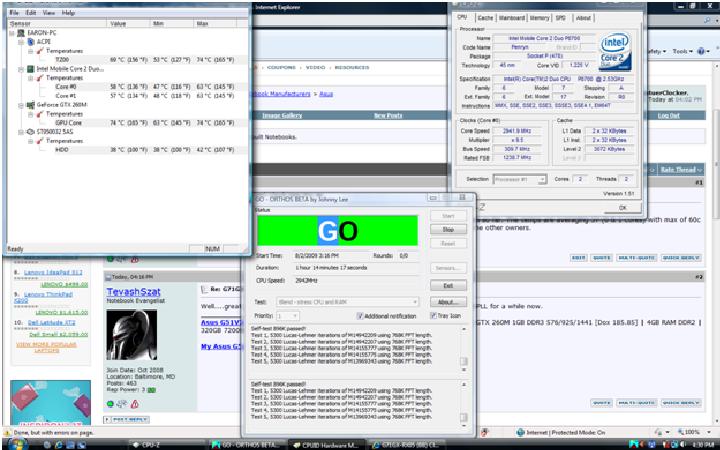Click View More Popular Laptops link
This screenshot has height=450, width=720.
click(x=46, y=347)
